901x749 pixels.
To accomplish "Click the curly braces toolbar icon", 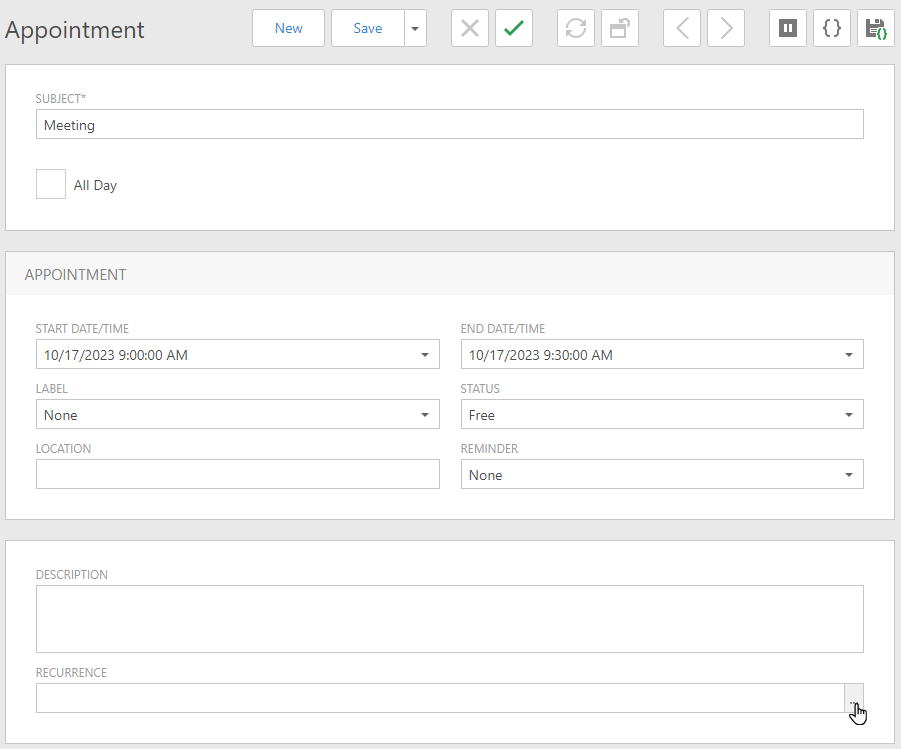I will (832, 28).
